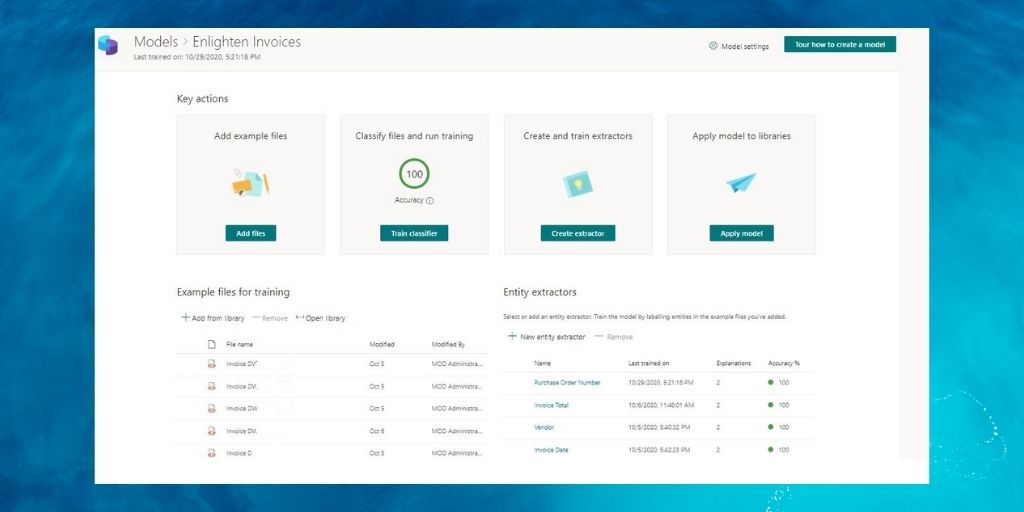The width and height of the screenshot is (1024, 512).
Task: Click PDF icon of the Oct 6 file
Action: (212, 431)
